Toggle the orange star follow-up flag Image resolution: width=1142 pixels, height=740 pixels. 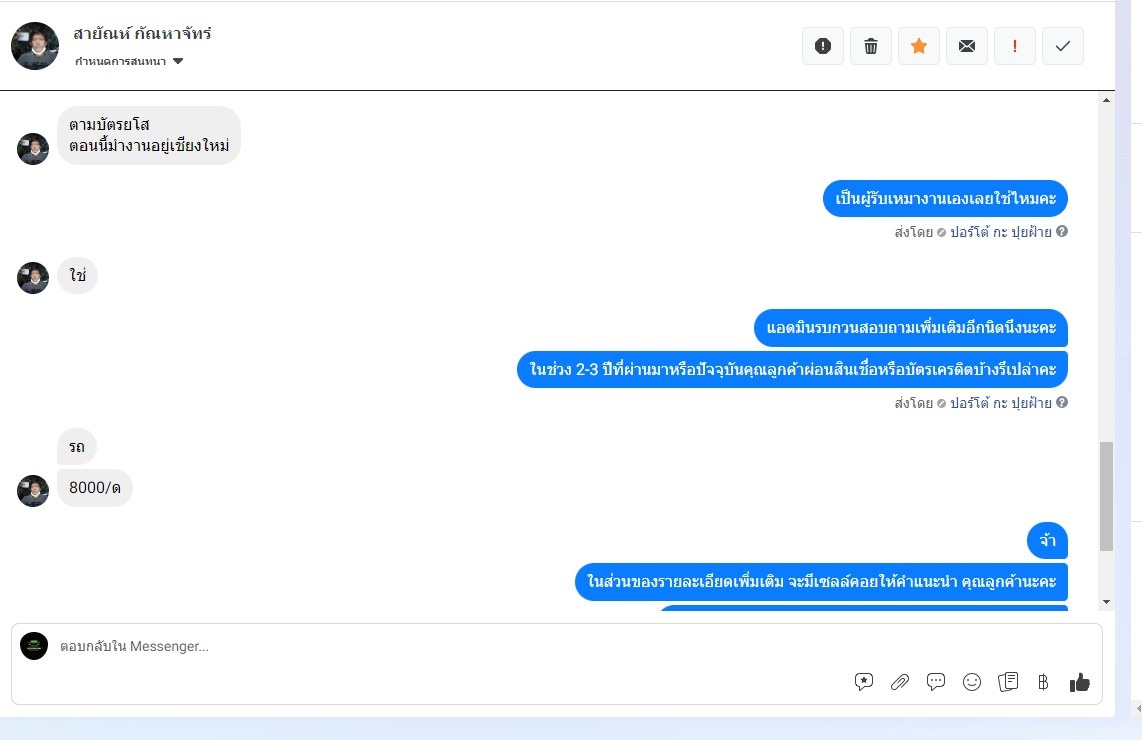919,46
